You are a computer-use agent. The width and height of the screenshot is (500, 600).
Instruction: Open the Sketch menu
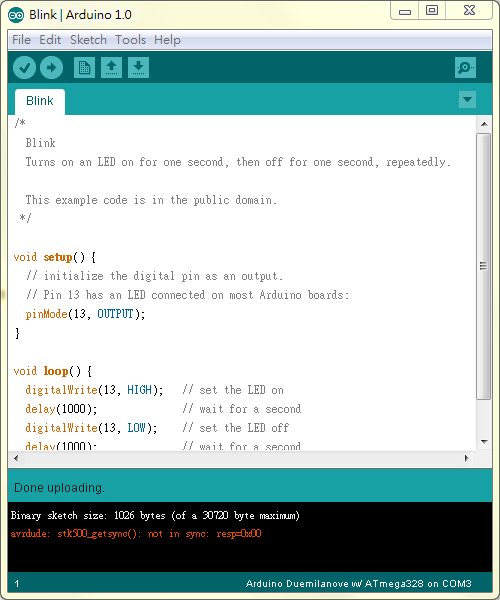(x=88, y=40)
